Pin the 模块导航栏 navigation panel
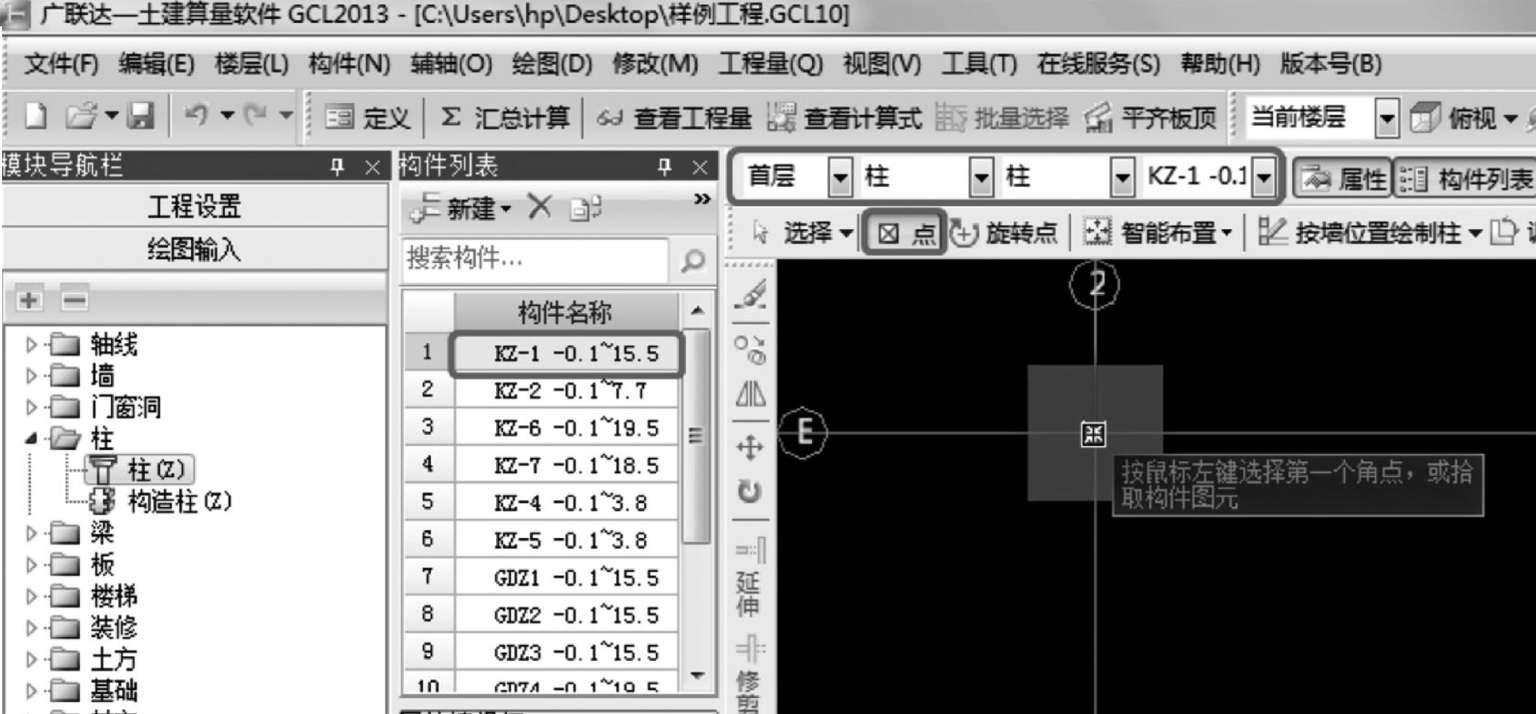The image size is (1536, 714). point(337,167)
